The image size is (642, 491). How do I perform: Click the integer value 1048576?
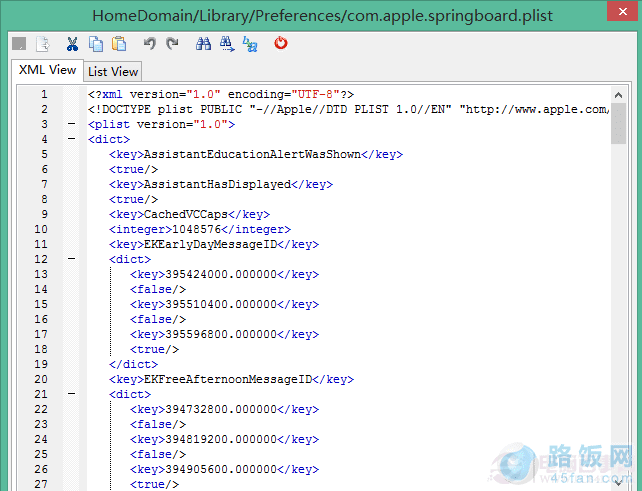pyautogui.click(x=197, y=229)
